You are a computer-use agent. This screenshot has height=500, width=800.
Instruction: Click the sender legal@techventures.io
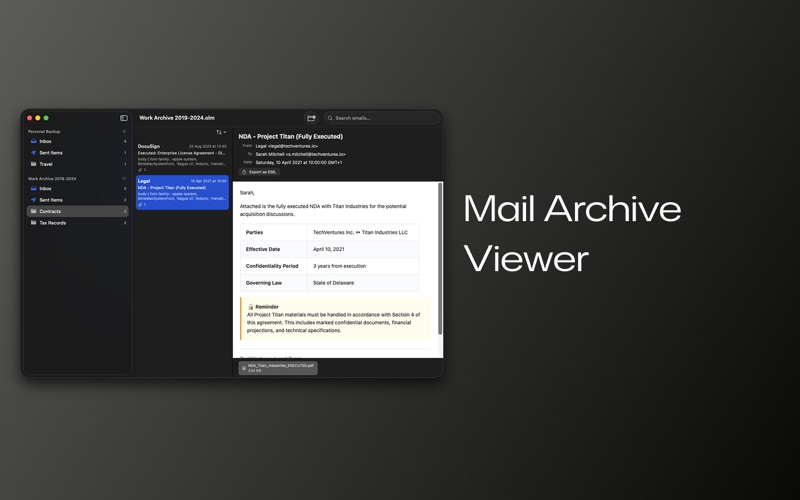click(x=287, y=146)
